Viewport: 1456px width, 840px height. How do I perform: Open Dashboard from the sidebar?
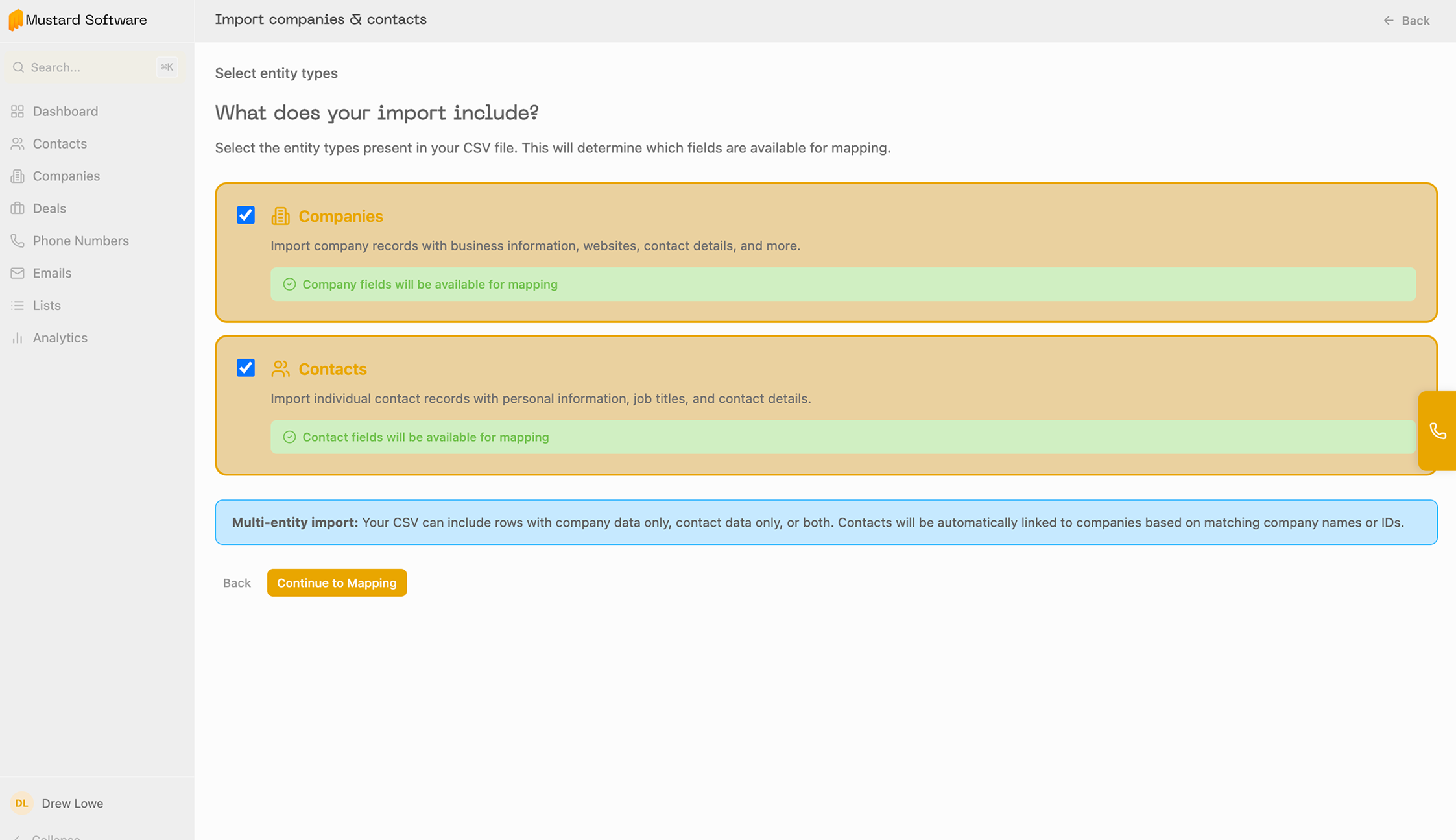point(65,111)
